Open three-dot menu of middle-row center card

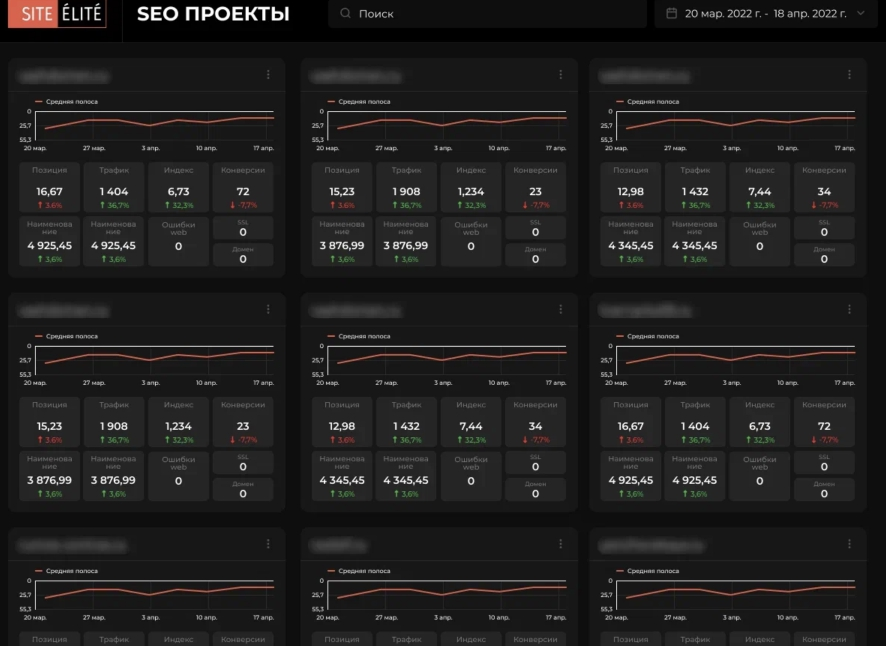point(561,309)
